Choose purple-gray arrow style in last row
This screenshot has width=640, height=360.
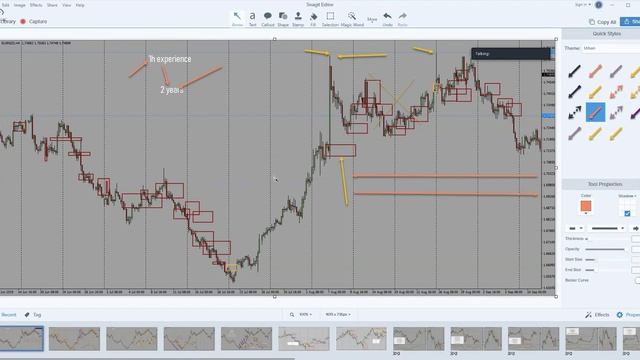(x=574, y=133)
